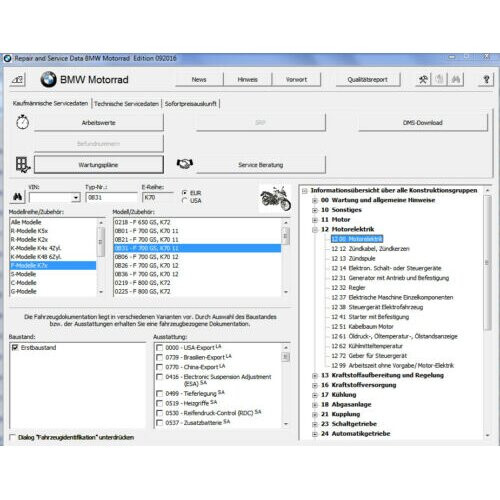500x500 pixels.
Task: Click the BMW roundel logo
Action: [48, 80]
